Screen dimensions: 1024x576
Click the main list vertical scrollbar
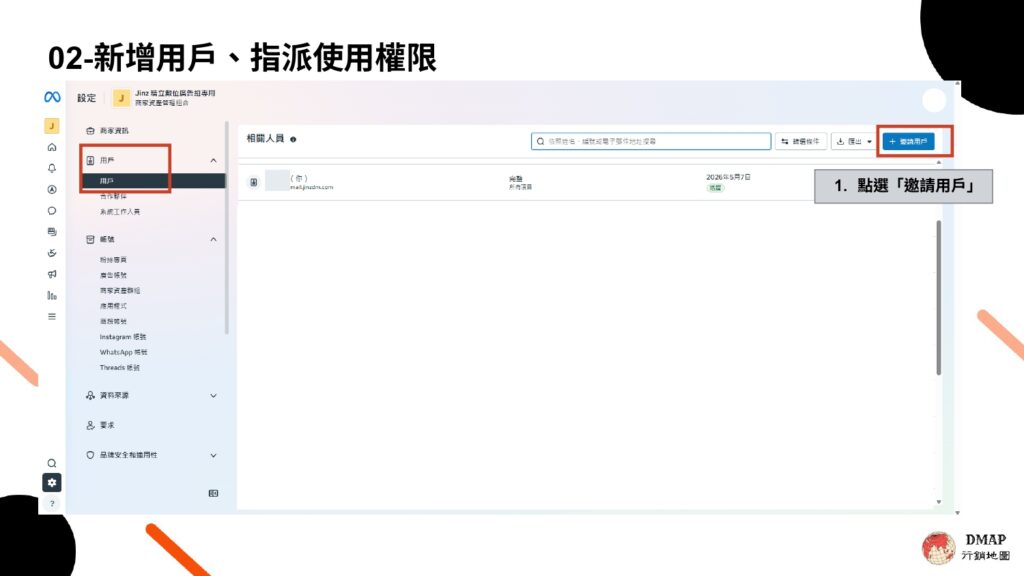(939, 298)
